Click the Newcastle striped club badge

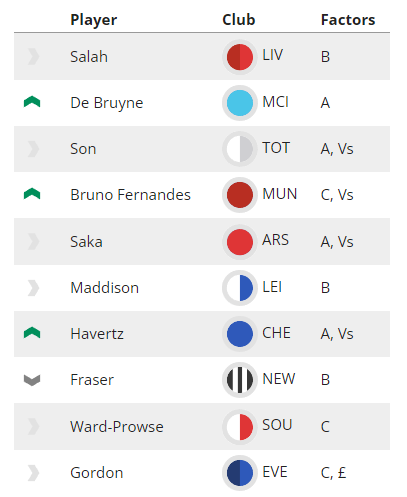(x=240, y=380)
